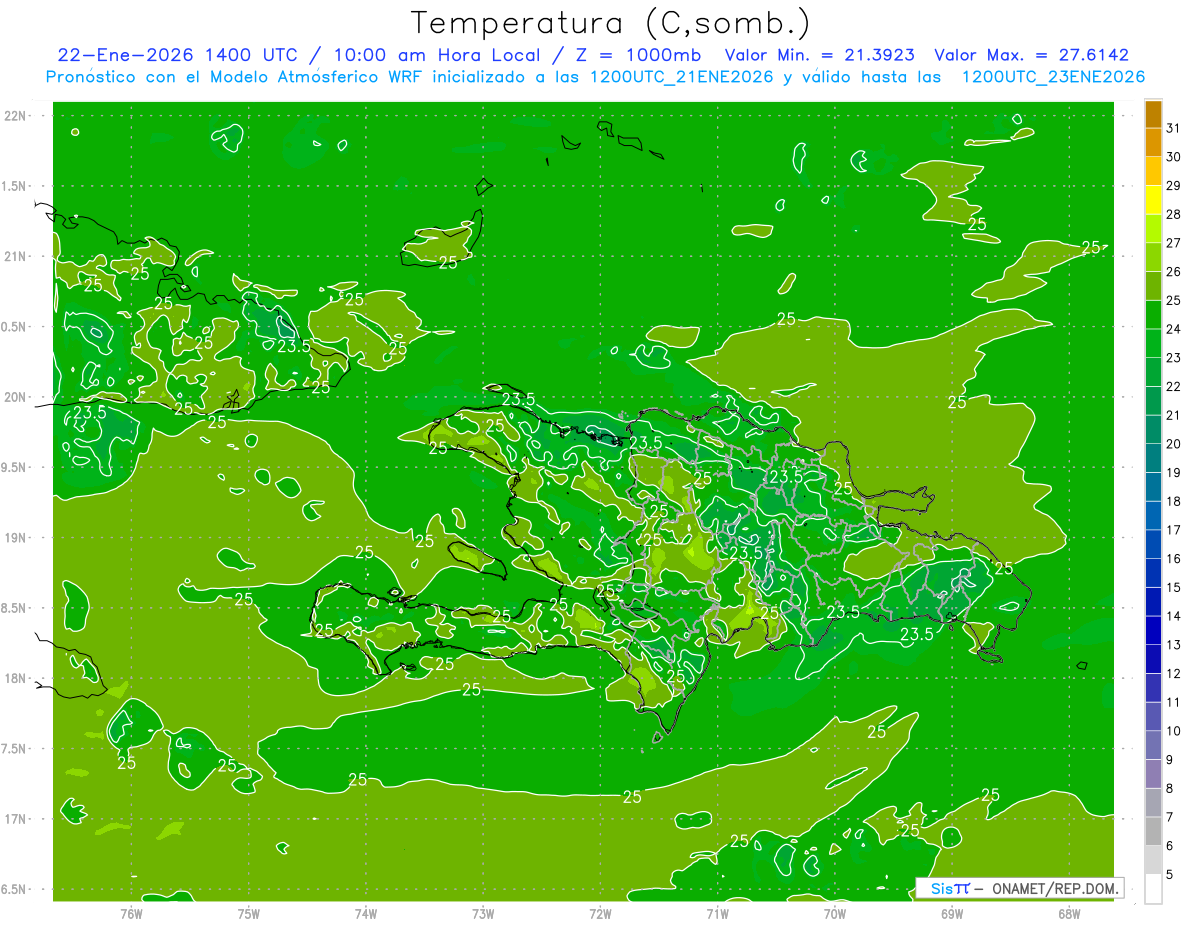
Task: Click yellow legend swatch between 28 and 29
Action: pyautogui.click(x=1153, y=200)
